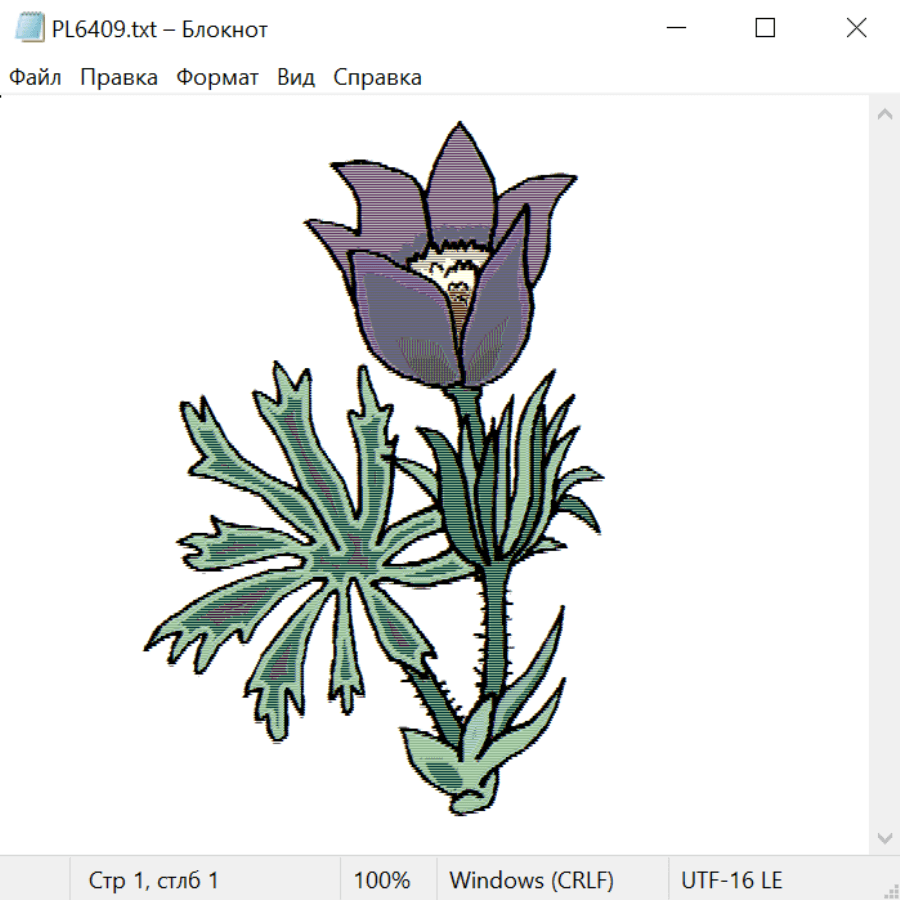Viewport: 900px width, 900px height.
Task: Close the PL6409.txt window
Action: 856,28
